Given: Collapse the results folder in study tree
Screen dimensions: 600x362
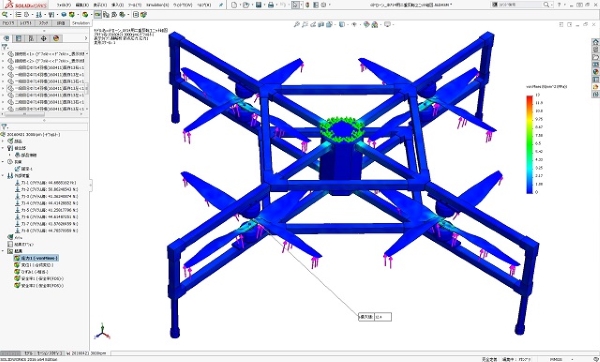Looking at the screenshot, I should point(3,251).
